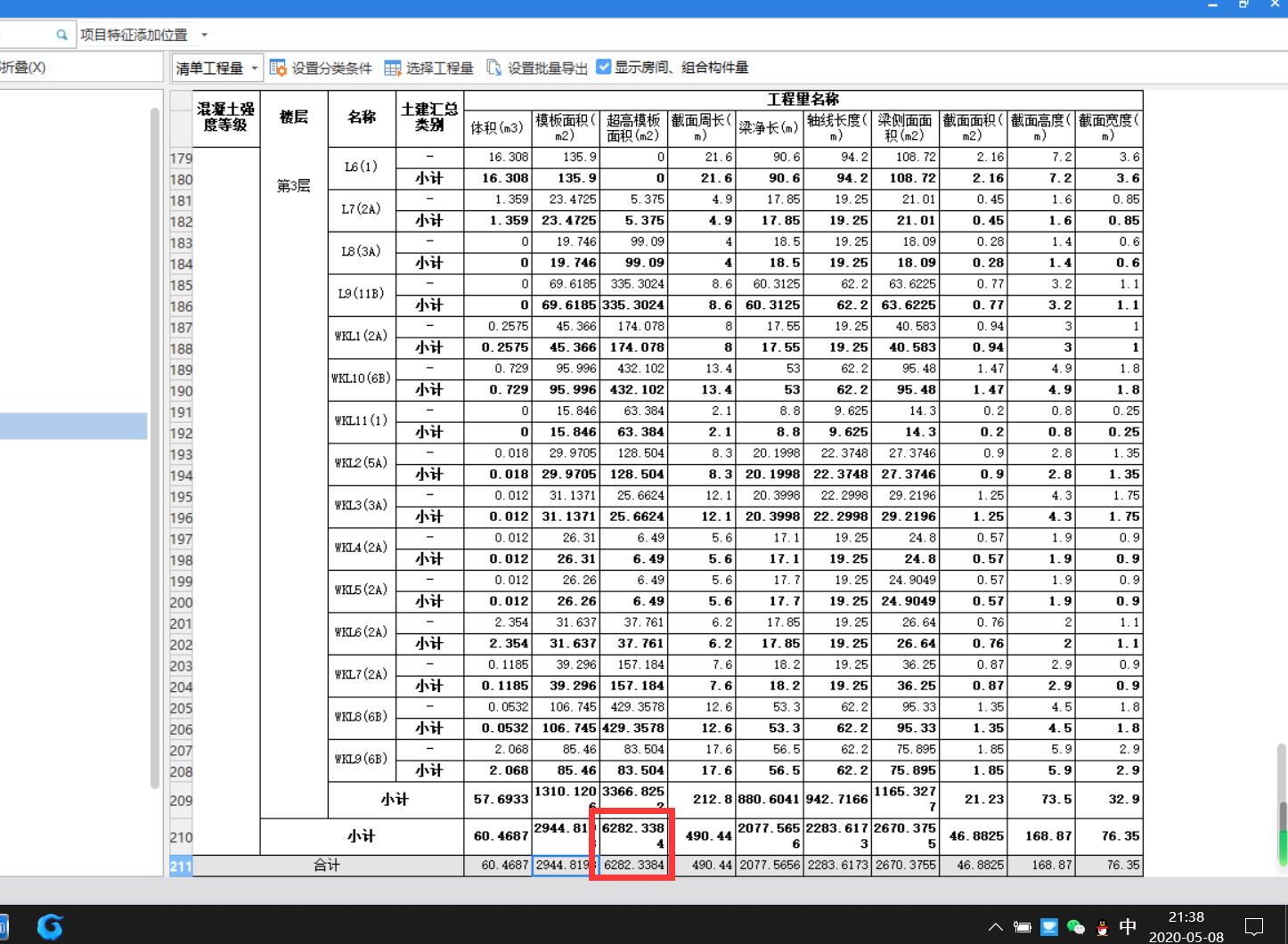The image size is (1288, 944).
Task: Click the 设置批量导出 label text
Action: click(x=547, y=68)
